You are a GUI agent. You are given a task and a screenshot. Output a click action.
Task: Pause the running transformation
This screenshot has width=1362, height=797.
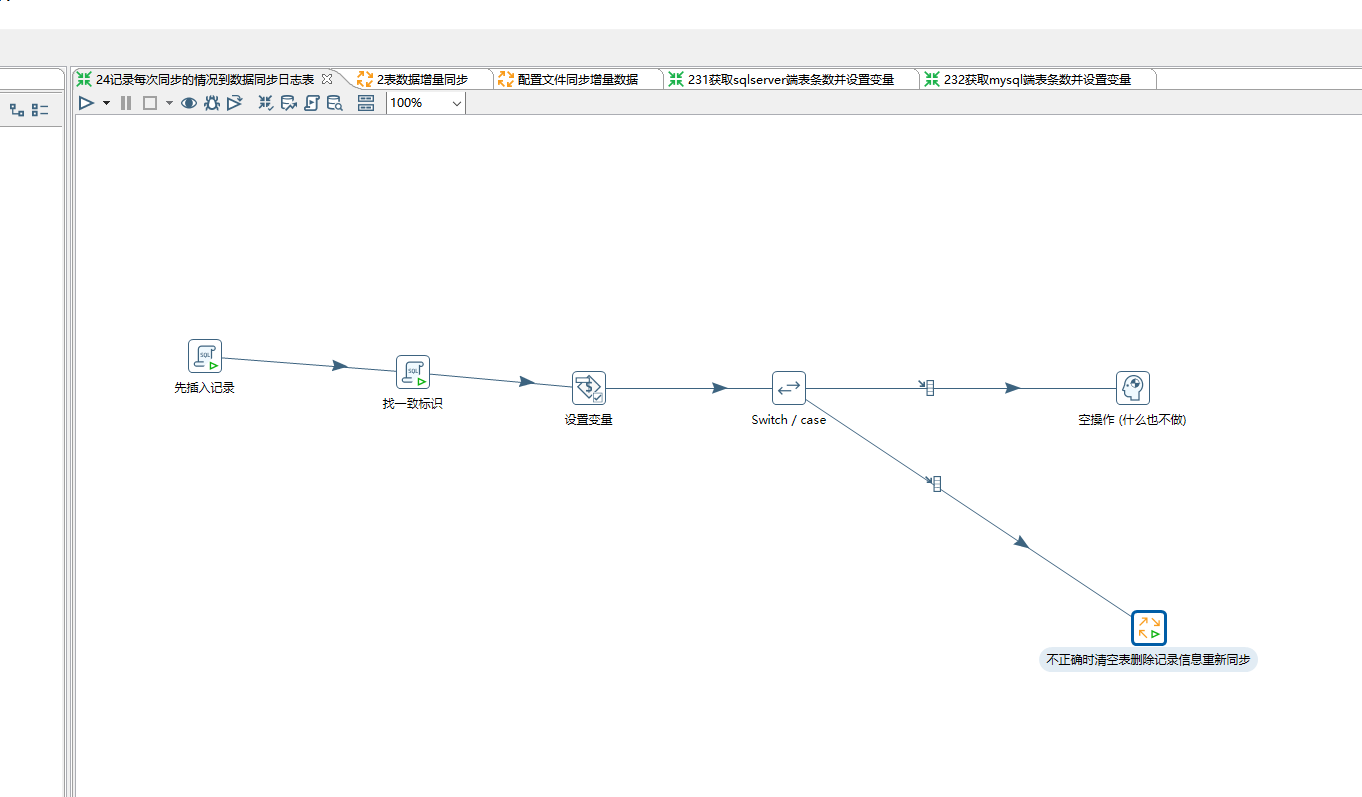pyautogui.click(x=126, y=103)
